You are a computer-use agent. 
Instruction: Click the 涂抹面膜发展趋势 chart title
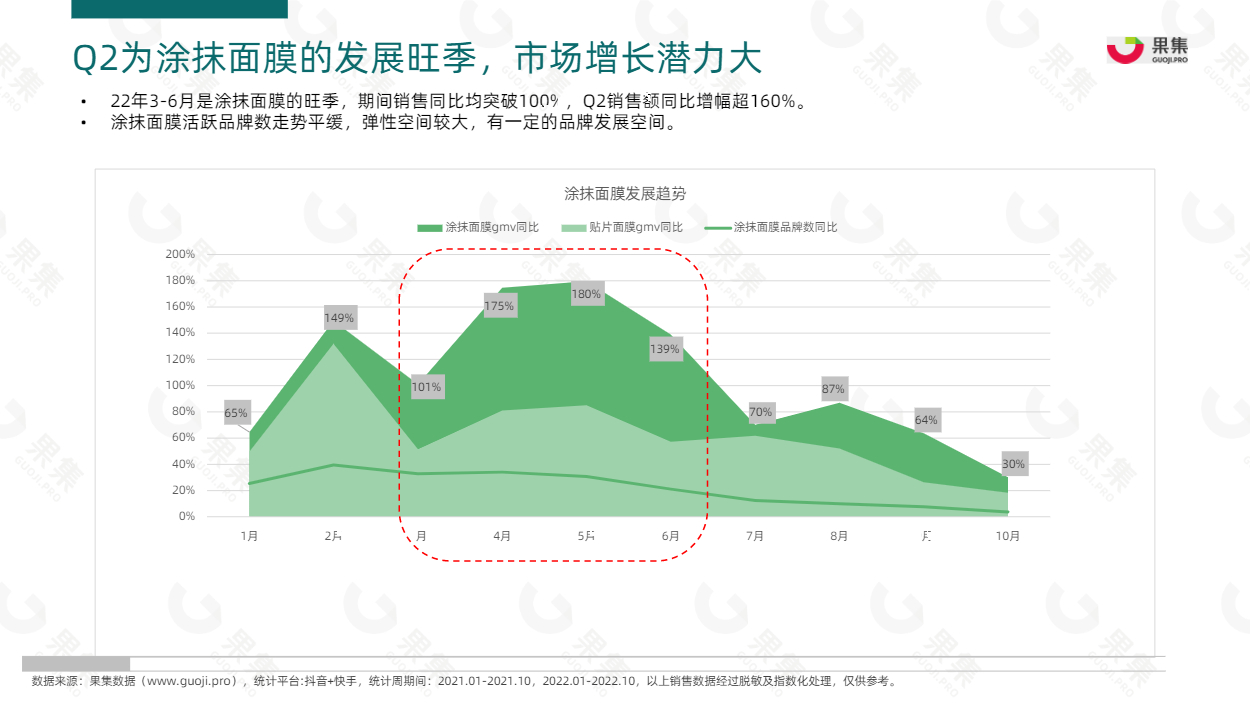pos(625,192)
